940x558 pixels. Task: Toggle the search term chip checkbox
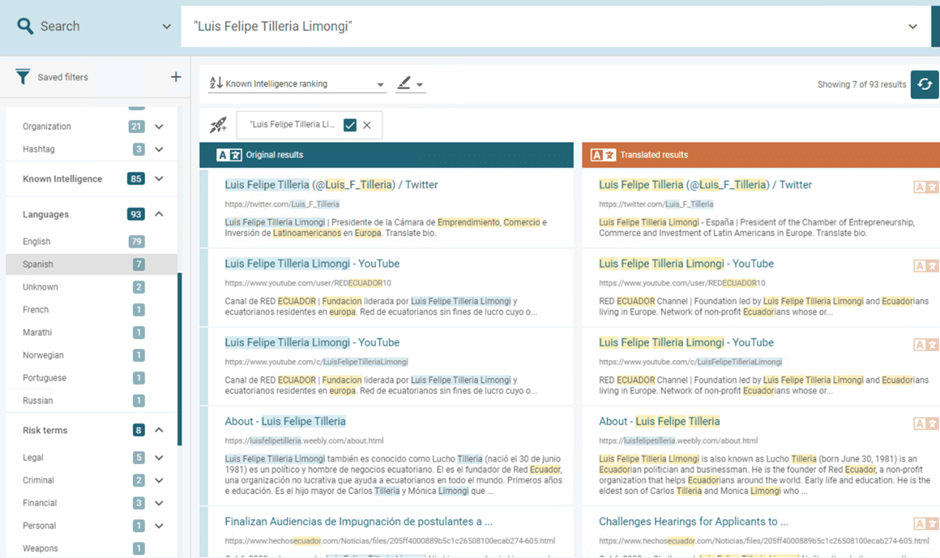350,125
